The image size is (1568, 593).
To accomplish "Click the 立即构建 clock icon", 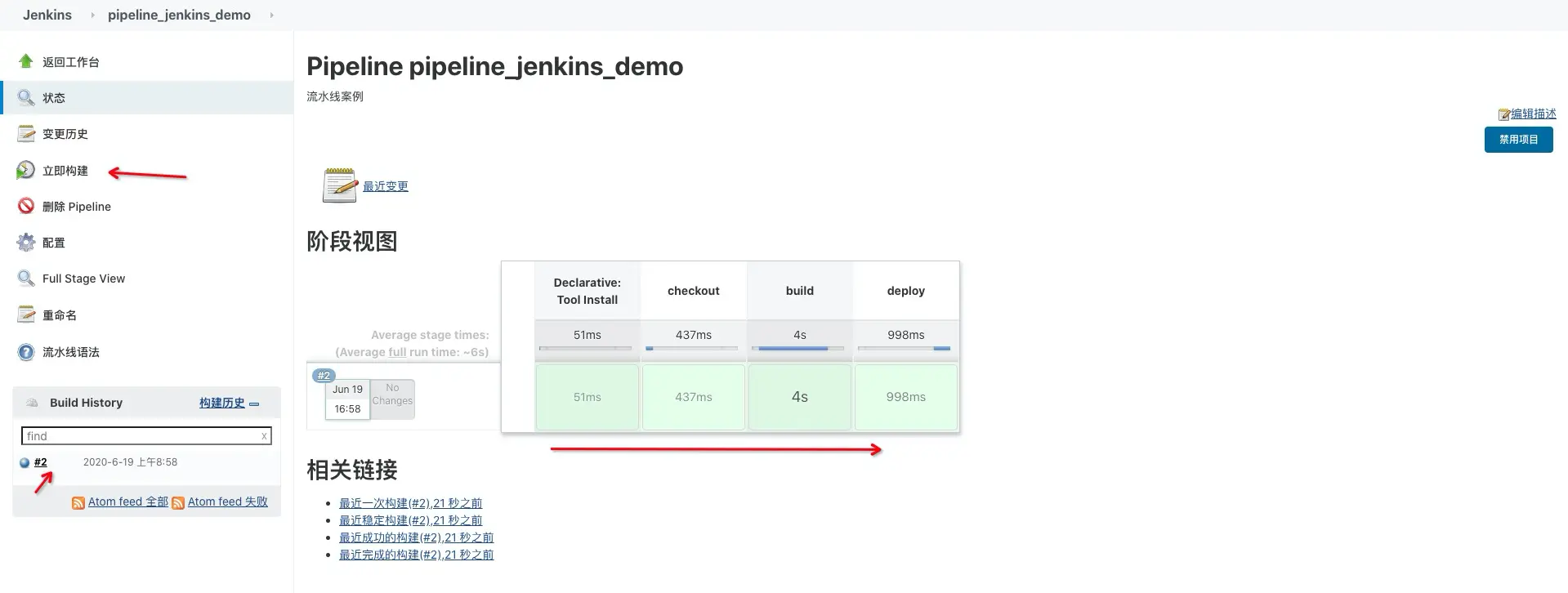I will click(x=26, y=170).
